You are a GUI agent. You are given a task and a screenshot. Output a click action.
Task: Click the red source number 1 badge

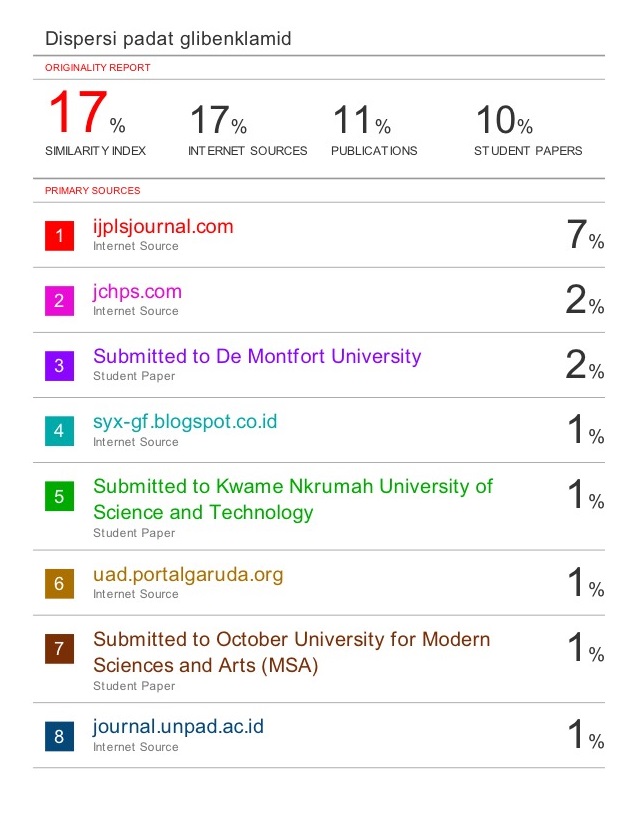click(x=59, y=236)
